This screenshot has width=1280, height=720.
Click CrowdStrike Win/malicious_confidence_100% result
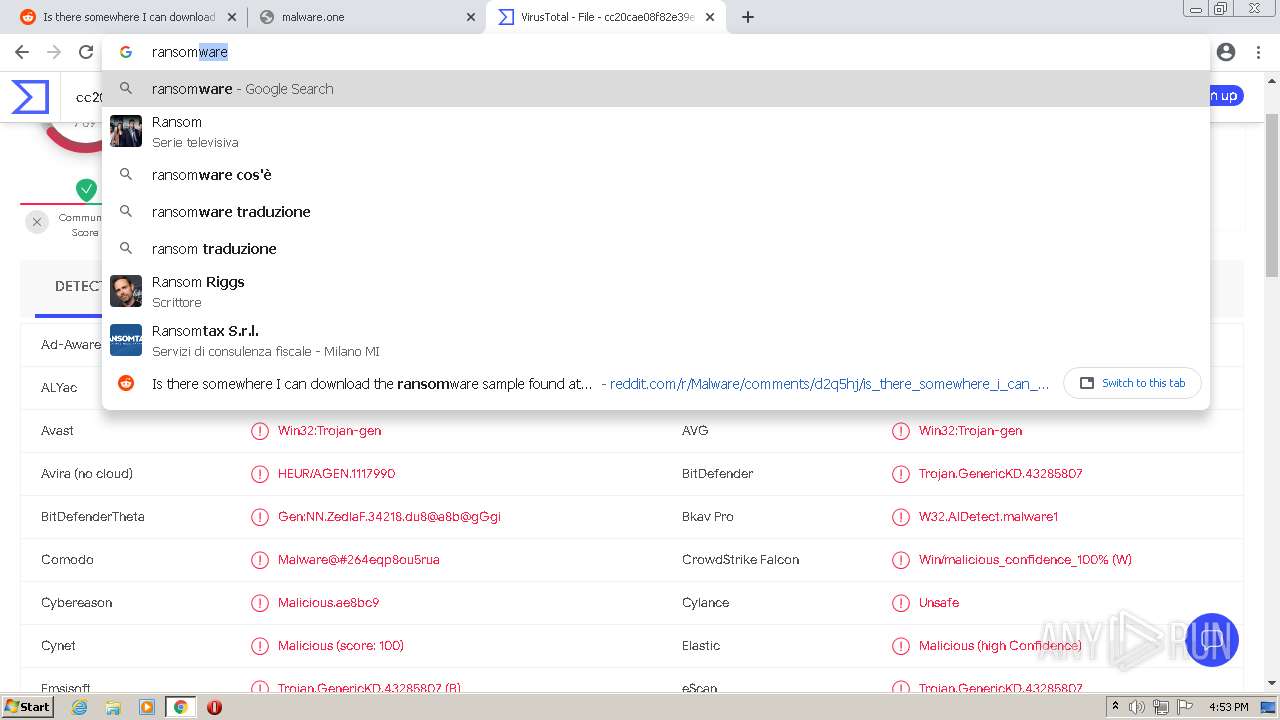(x=1025, y=560)
